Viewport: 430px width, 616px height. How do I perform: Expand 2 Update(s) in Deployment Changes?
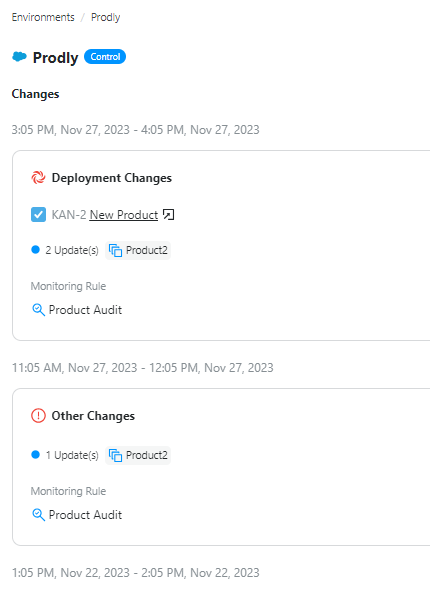[72, 250]
